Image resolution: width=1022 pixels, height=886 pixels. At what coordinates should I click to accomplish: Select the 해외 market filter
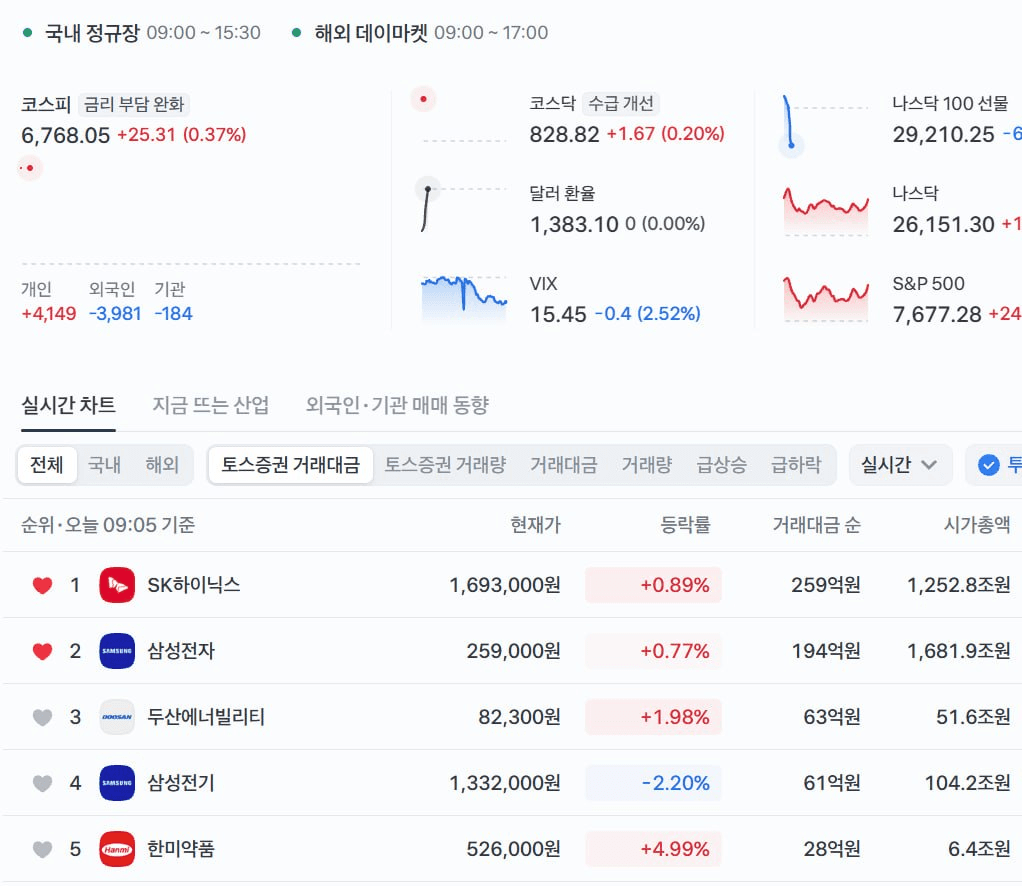pos(162,465)
